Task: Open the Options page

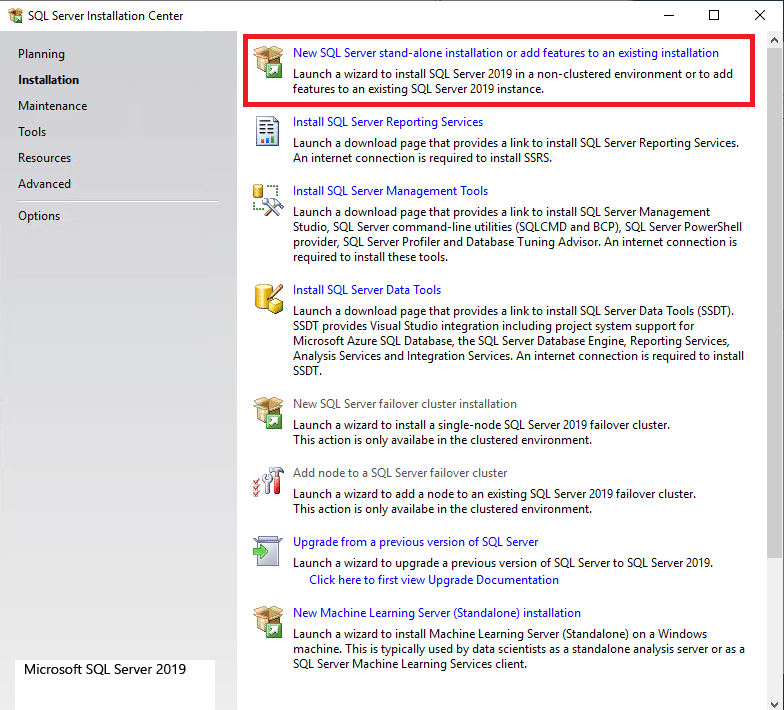Action: point(39,216)
